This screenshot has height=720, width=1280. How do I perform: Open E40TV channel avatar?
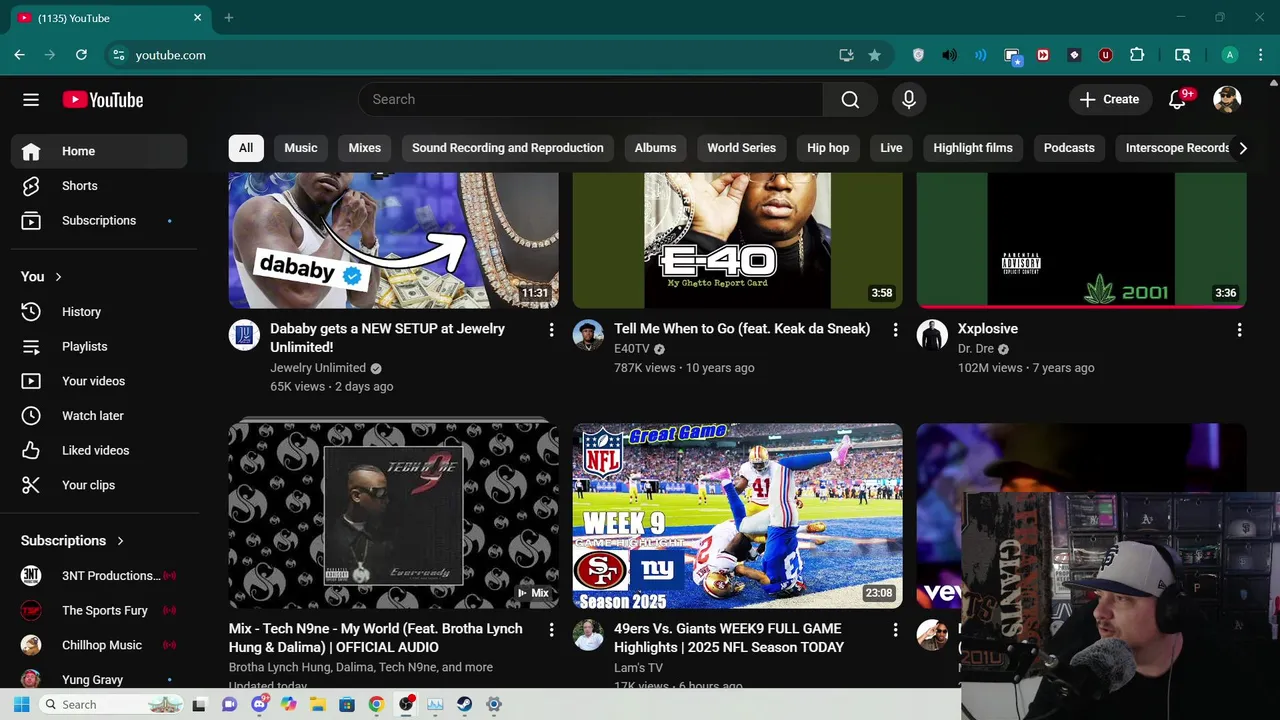pos(588,335)
